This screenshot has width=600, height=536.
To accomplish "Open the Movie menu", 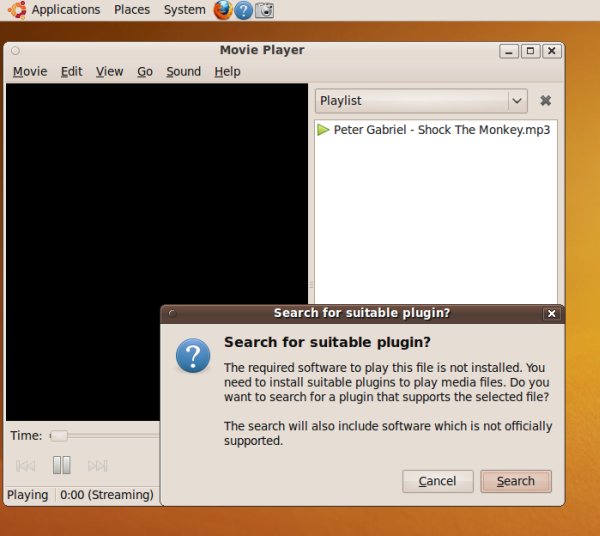I will pyautogui.click(x=30, y=72).
